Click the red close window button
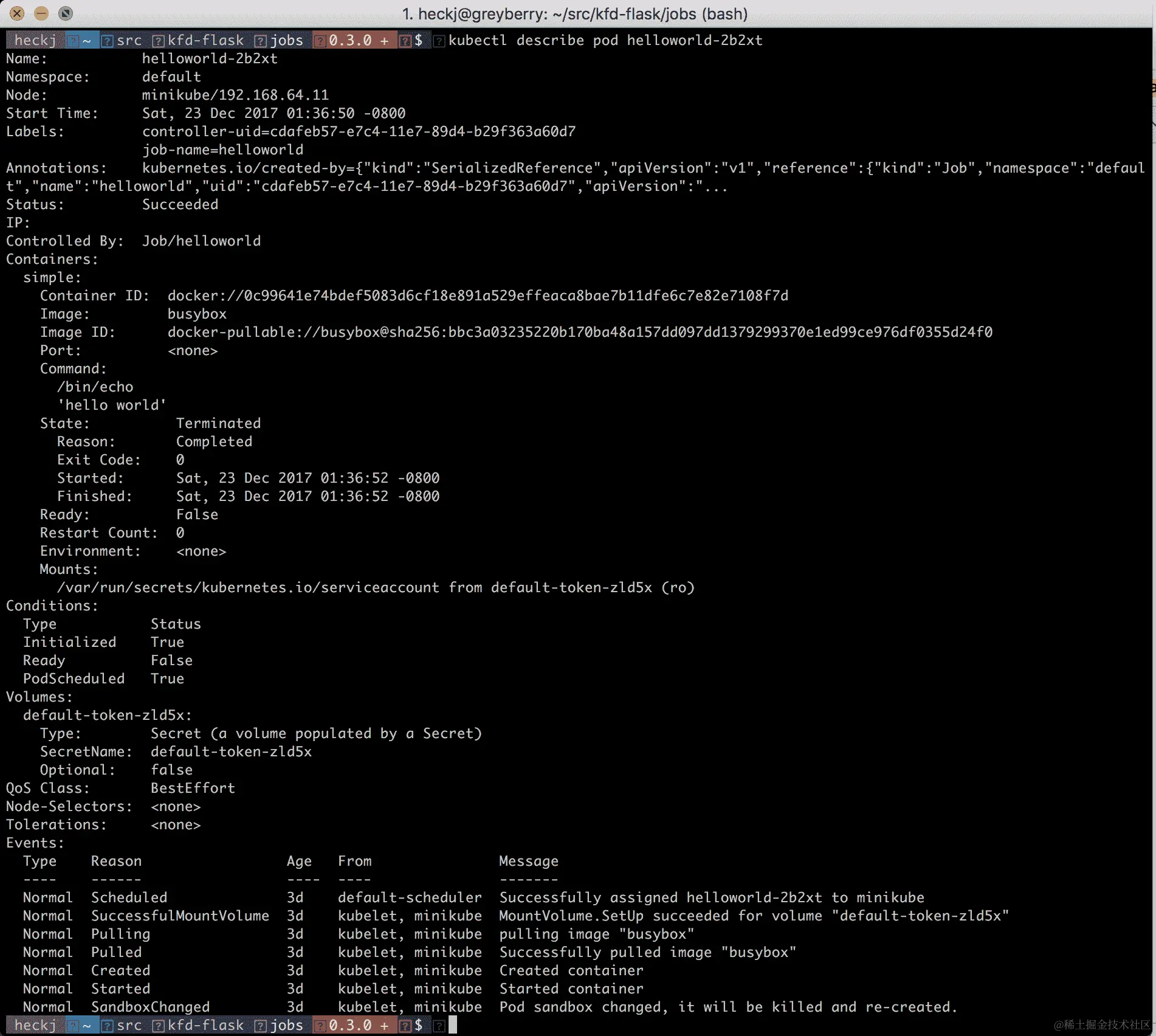 (17, 13)
